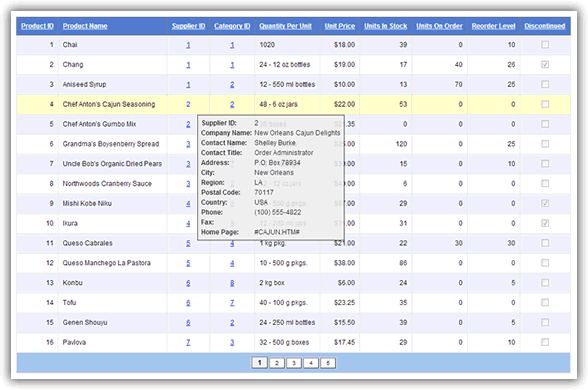Open Category ID link for Pavlova
588x390 pixels.
(232, 342)
